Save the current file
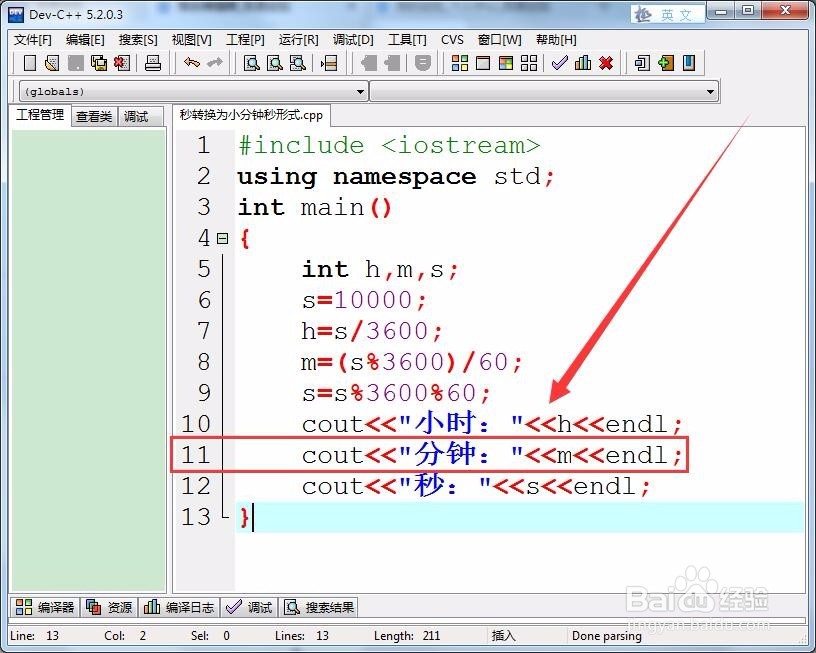 pos(73,63)
